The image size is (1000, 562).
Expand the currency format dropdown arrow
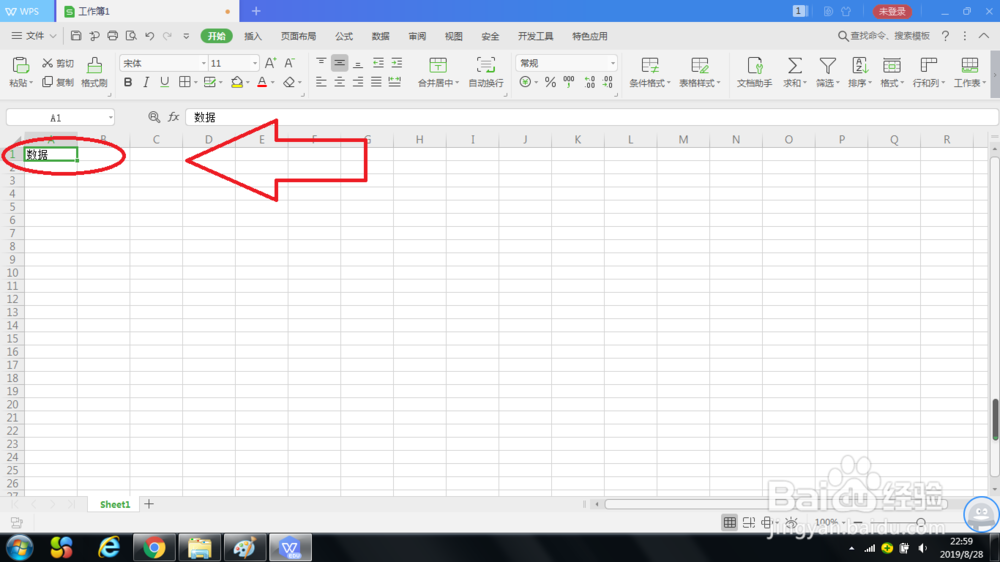[536, 82]
